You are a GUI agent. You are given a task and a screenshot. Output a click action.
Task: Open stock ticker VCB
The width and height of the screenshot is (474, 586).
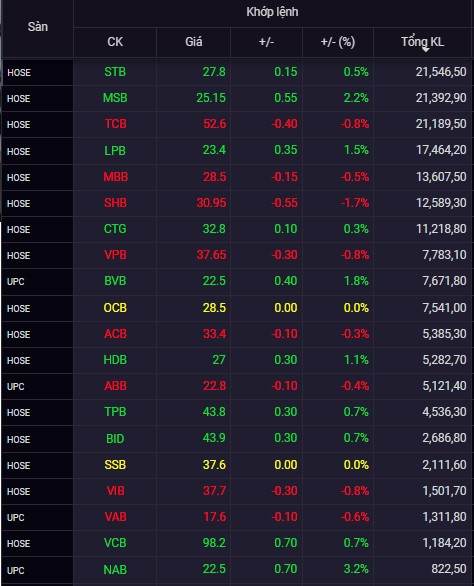115,543
